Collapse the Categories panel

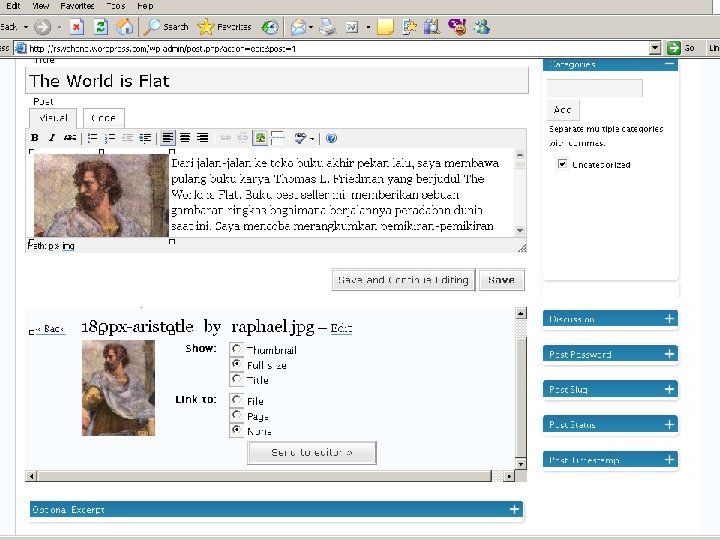669,64
